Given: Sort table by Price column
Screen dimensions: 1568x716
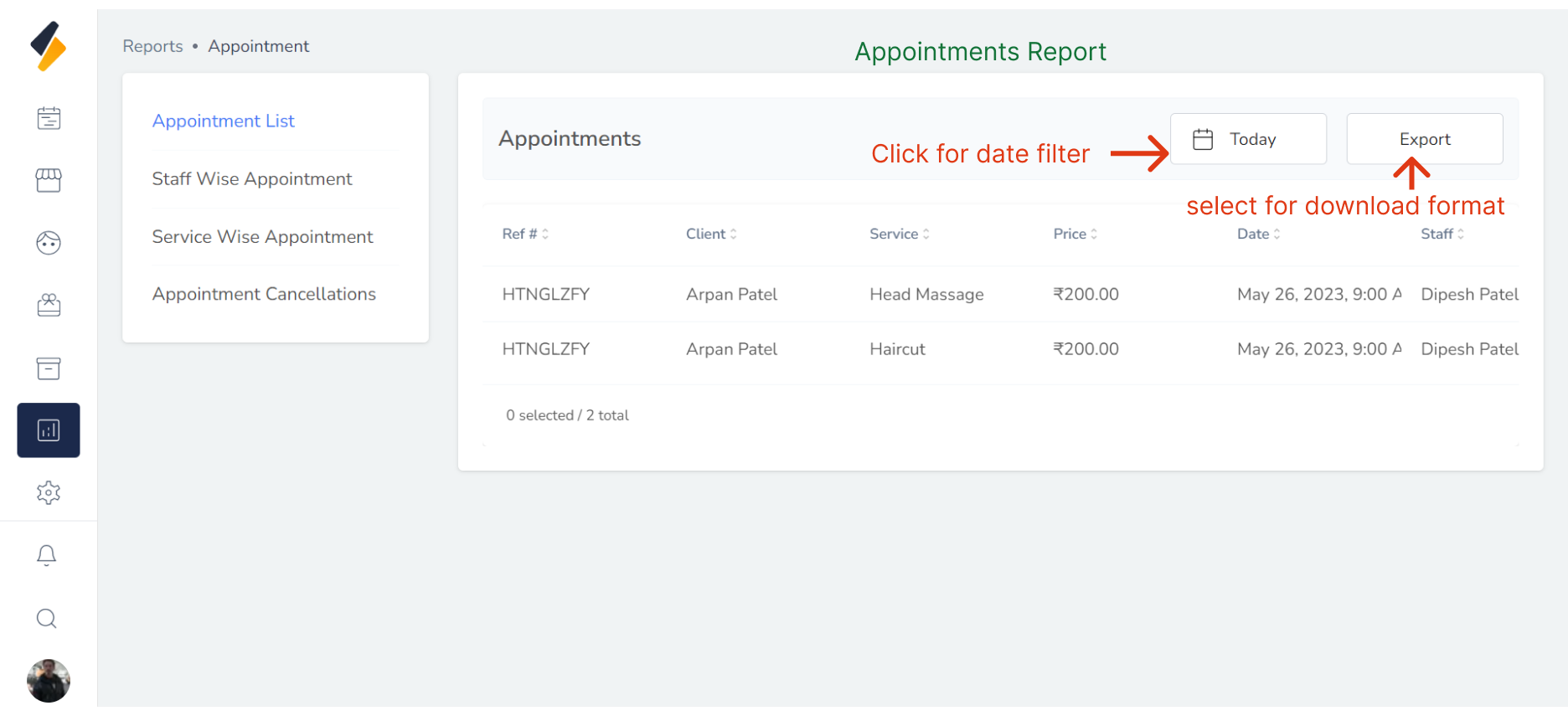Looking at the screenshot, I should point(1075,234).
